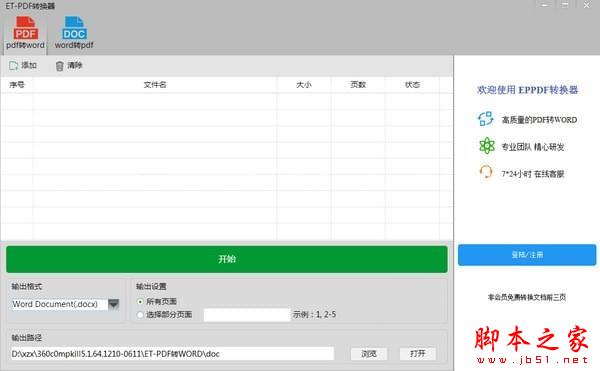Click the 文件名 column header
This screenshot has width=600, height=371.
pyautogui.click(x=155, y=85)
